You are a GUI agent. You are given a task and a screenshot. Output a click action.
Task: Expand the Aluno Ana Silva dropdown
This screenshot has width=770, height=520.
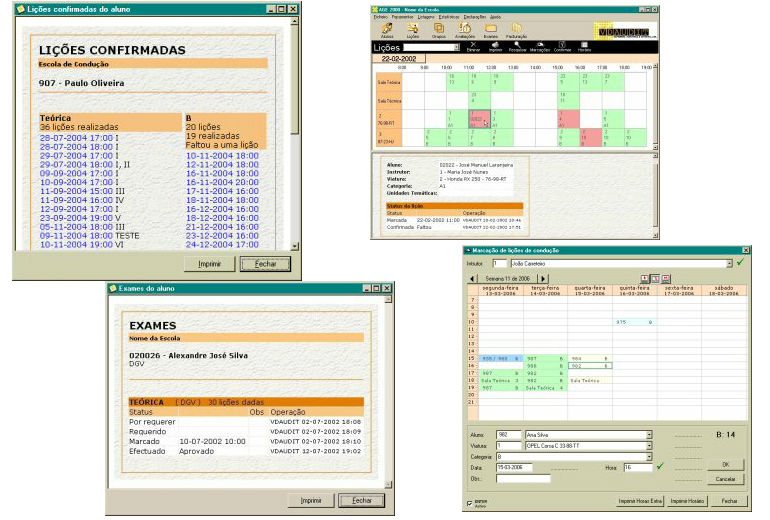[x=649, y=435]
